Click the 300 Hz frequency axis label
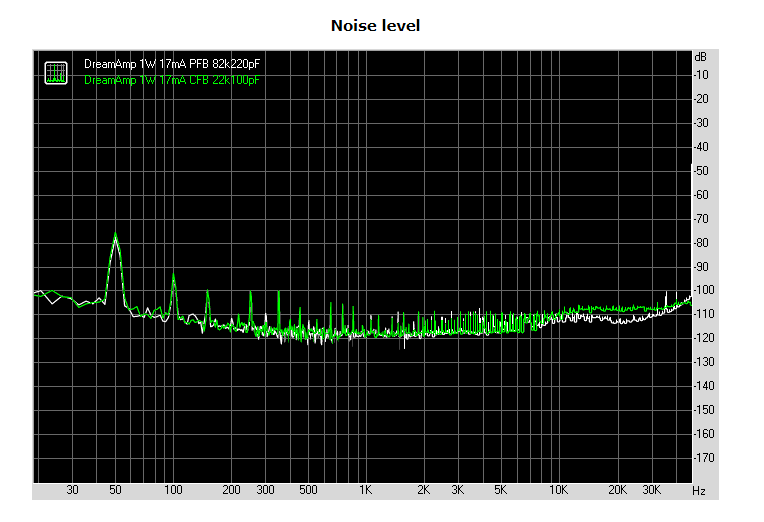764x522 pixels. pos(265,490)
